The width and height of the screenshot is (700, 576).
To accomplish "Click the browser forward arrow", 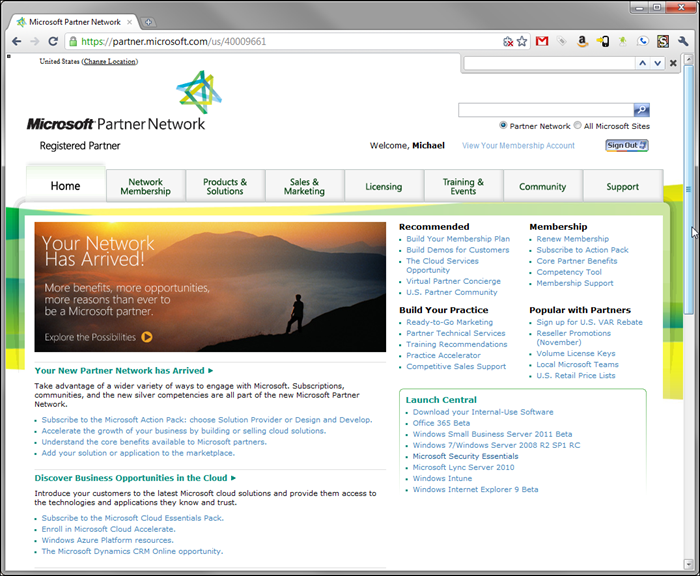I will tap(35, 42).
